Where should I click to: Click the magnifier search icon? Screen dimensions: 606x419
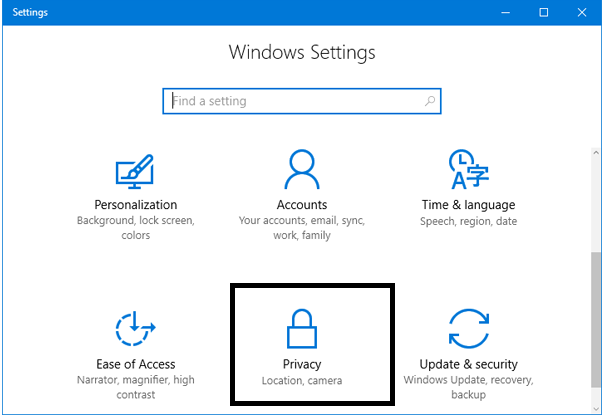[430, 101]
